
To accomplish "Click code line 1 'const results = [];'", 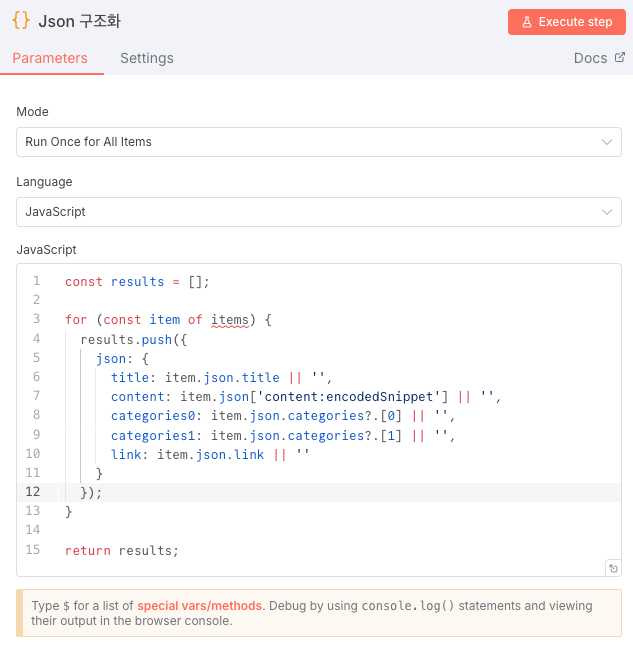I will click(x=137, y=282).
